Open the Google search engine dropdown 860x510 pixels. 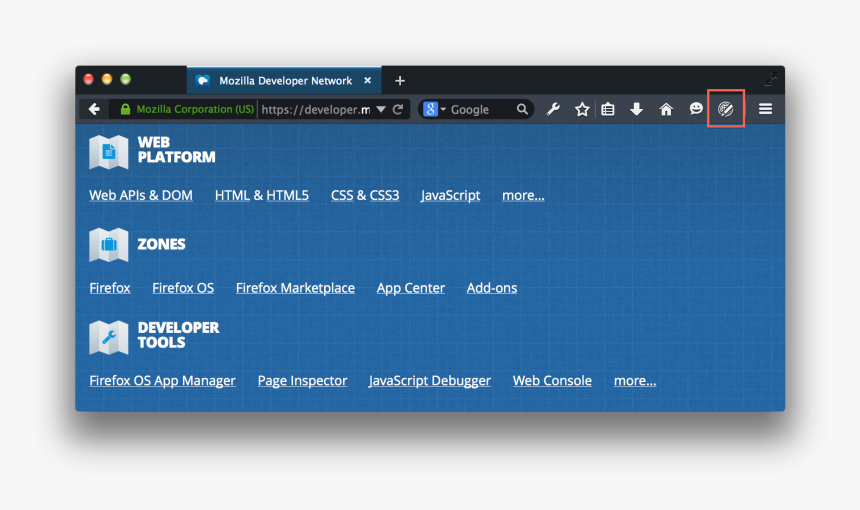coord(435,109)
